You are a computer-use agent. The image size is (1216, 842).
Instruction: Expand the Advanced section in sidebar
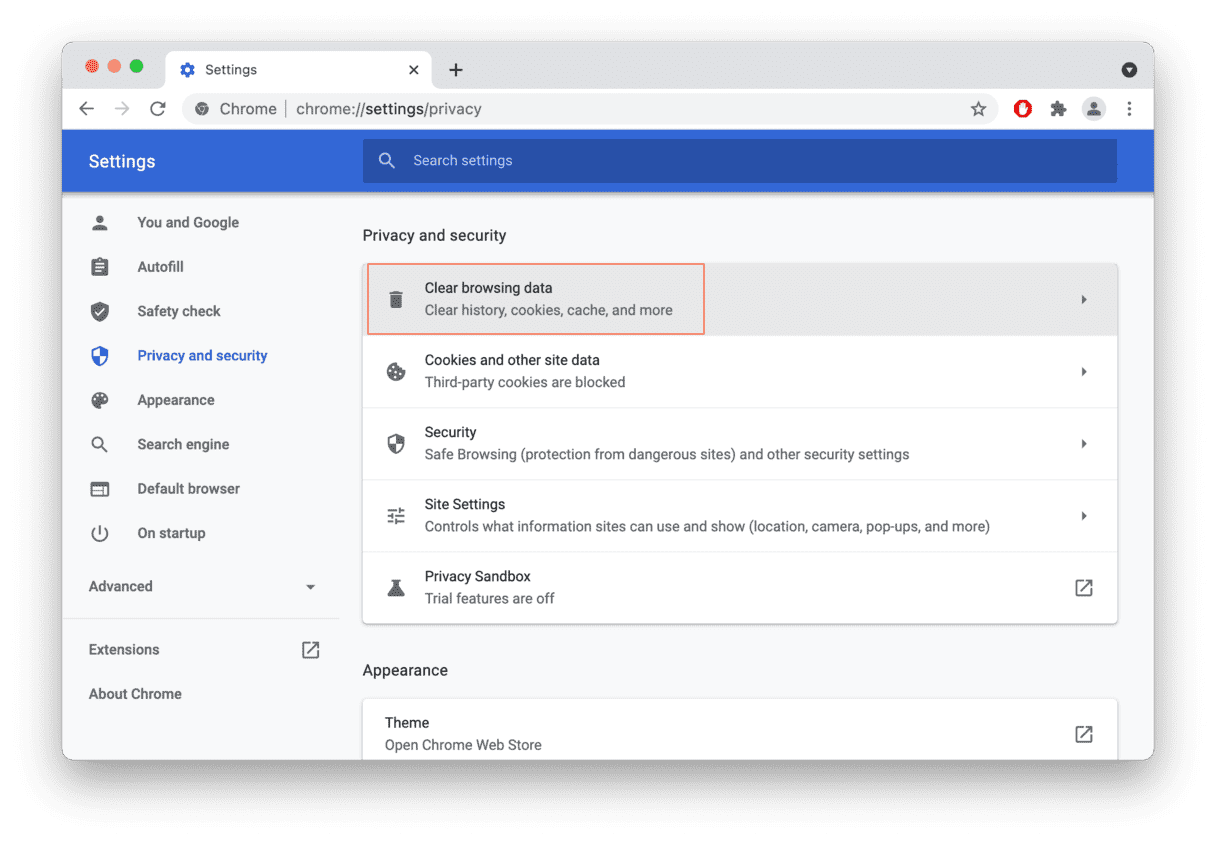(x=200, y=587)
